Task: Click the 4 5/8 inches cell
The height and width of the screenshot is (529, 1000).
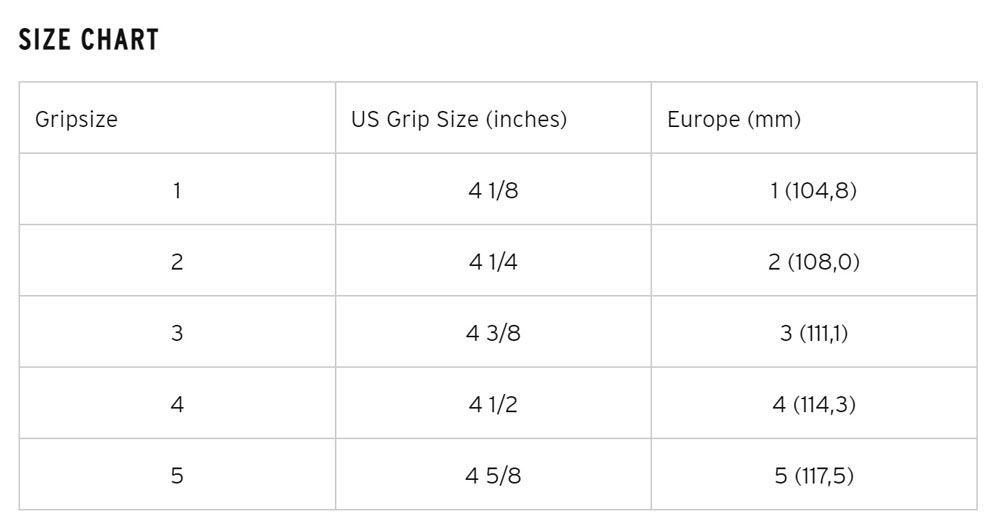Action: click(494, 475)
